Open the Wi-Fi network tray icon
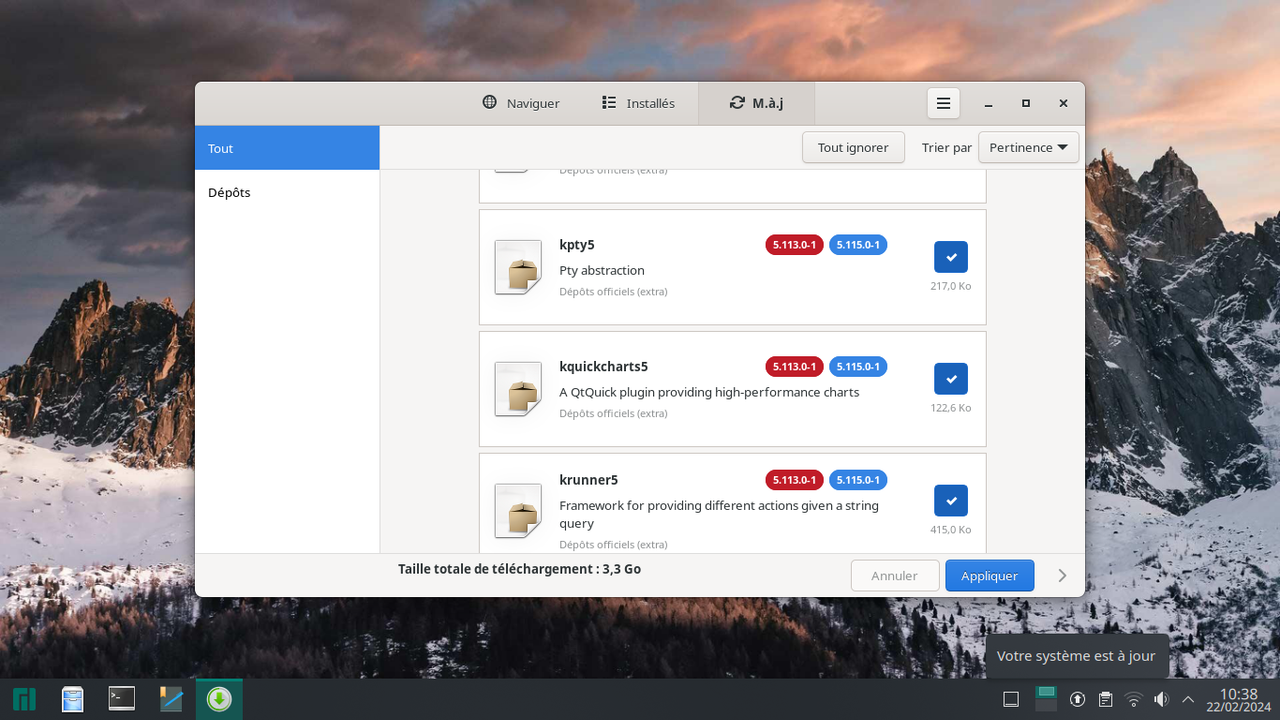The width and height of the screenshot is (1280, 720). click(x=1133, y=699)
